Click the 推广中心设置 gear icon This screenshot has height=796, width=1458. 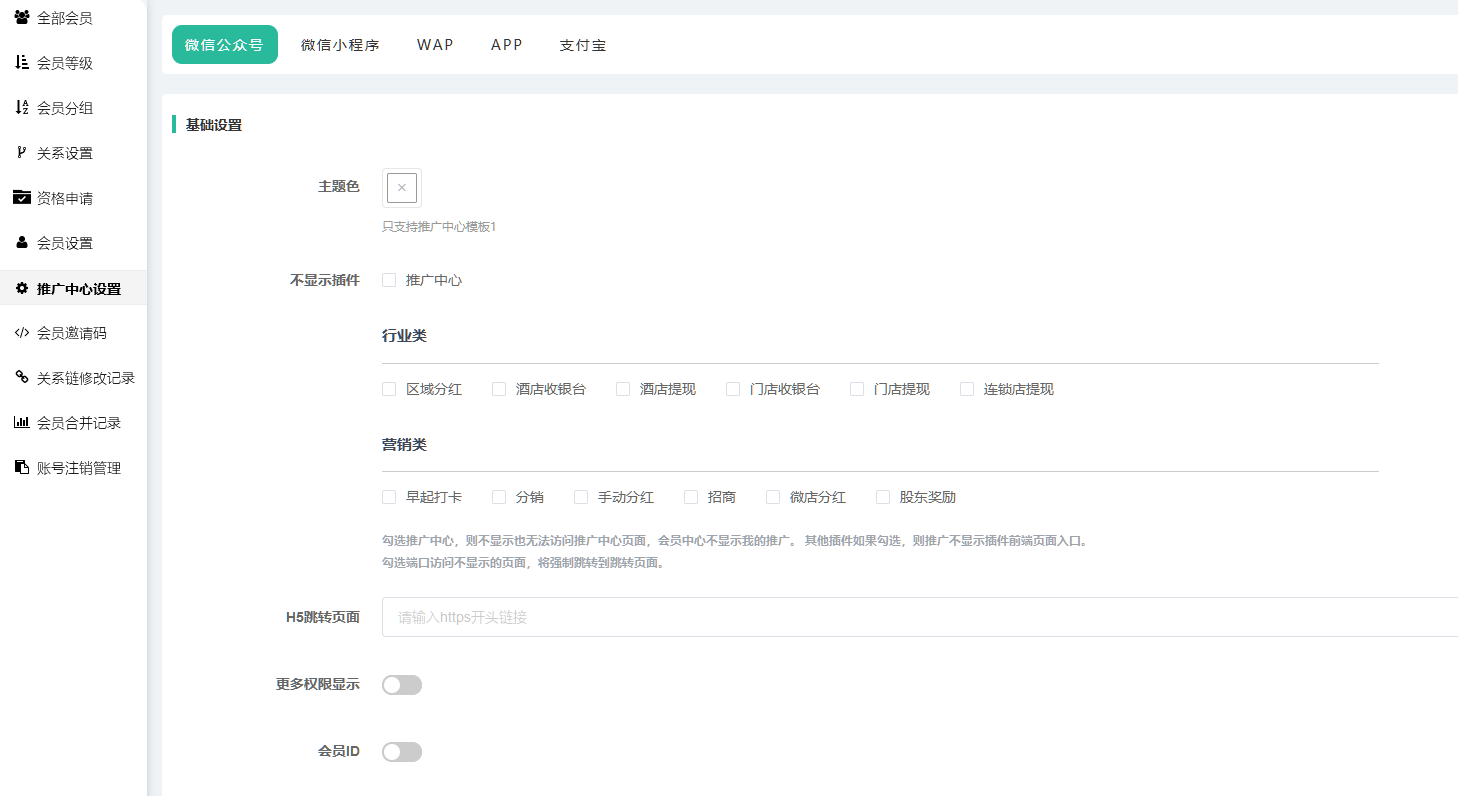(21, 289)
